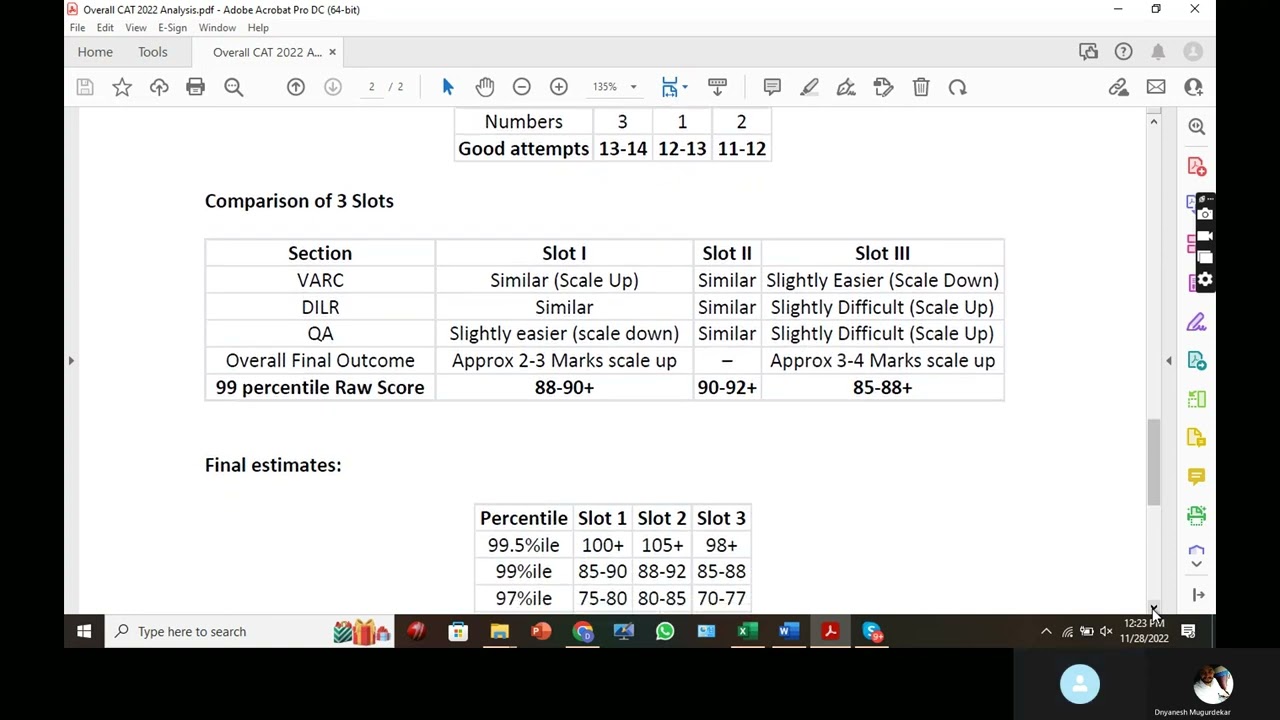Screen dimensions: 1280x720
Task: Open Organize Pages tool in right pane
Action: 1197,399
